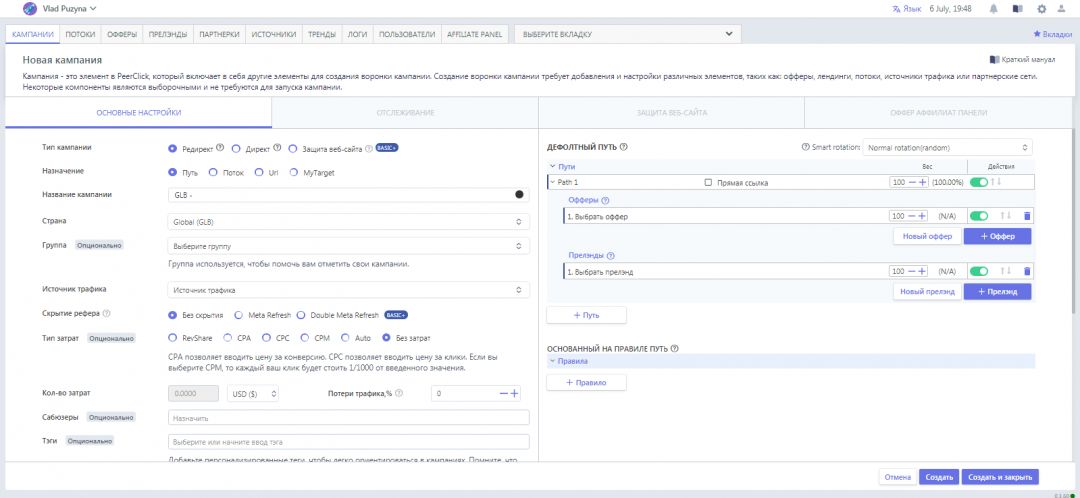
Task: Open the 'Язык' language switcher
Action: (x=907, y=9)
